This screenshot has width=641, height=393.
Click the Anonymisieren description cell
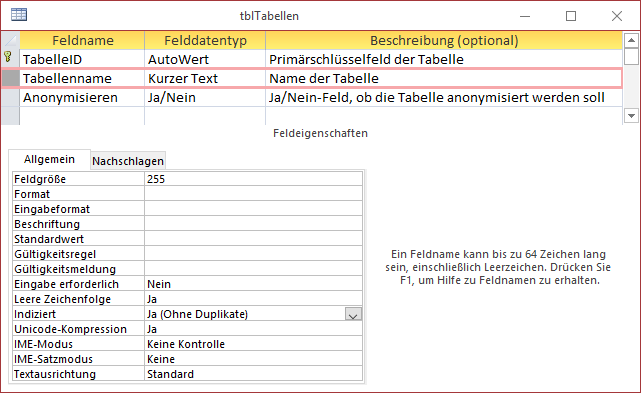click(x=444, y=97)
